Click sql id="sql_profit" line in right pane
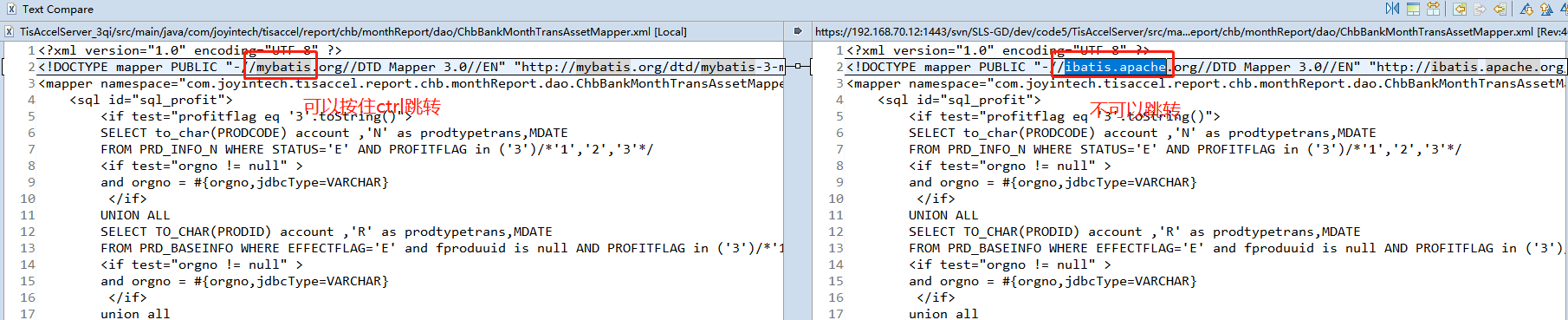Image resolution: width=1568 pixels, height=320 pixels. click(959, 100)
